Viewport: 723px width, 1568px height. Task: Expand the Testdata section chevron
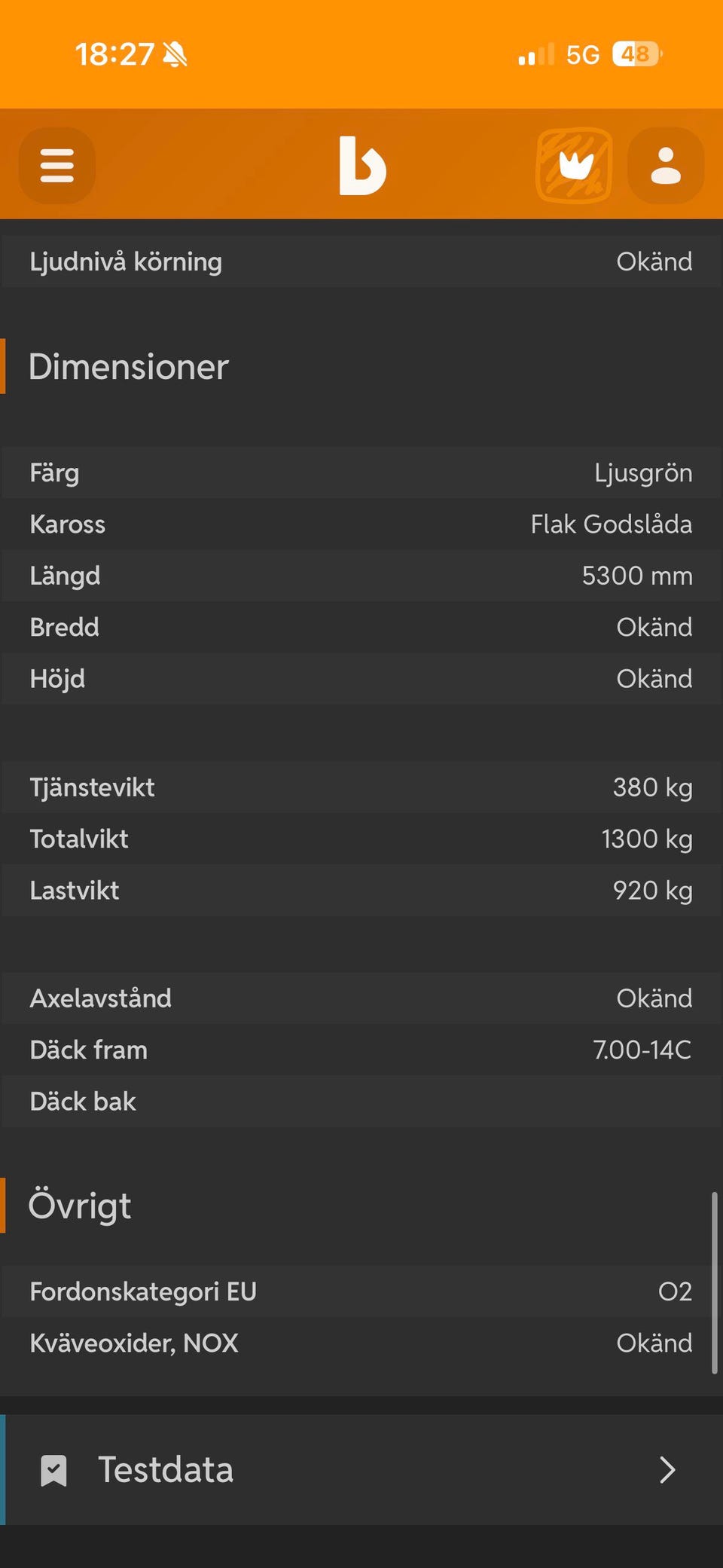[667, 1470]
